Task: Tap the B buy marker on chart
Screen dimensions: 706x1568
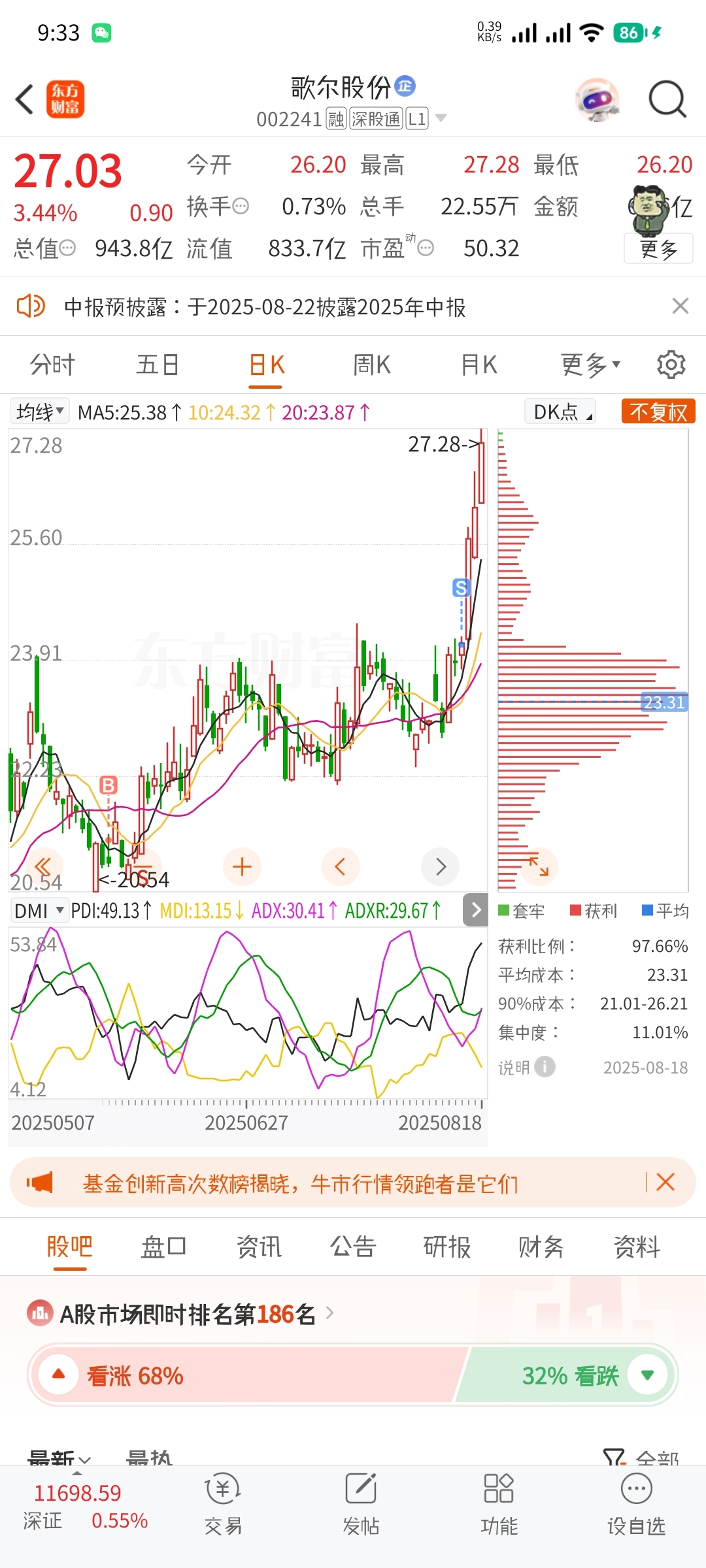Action: 109,785
